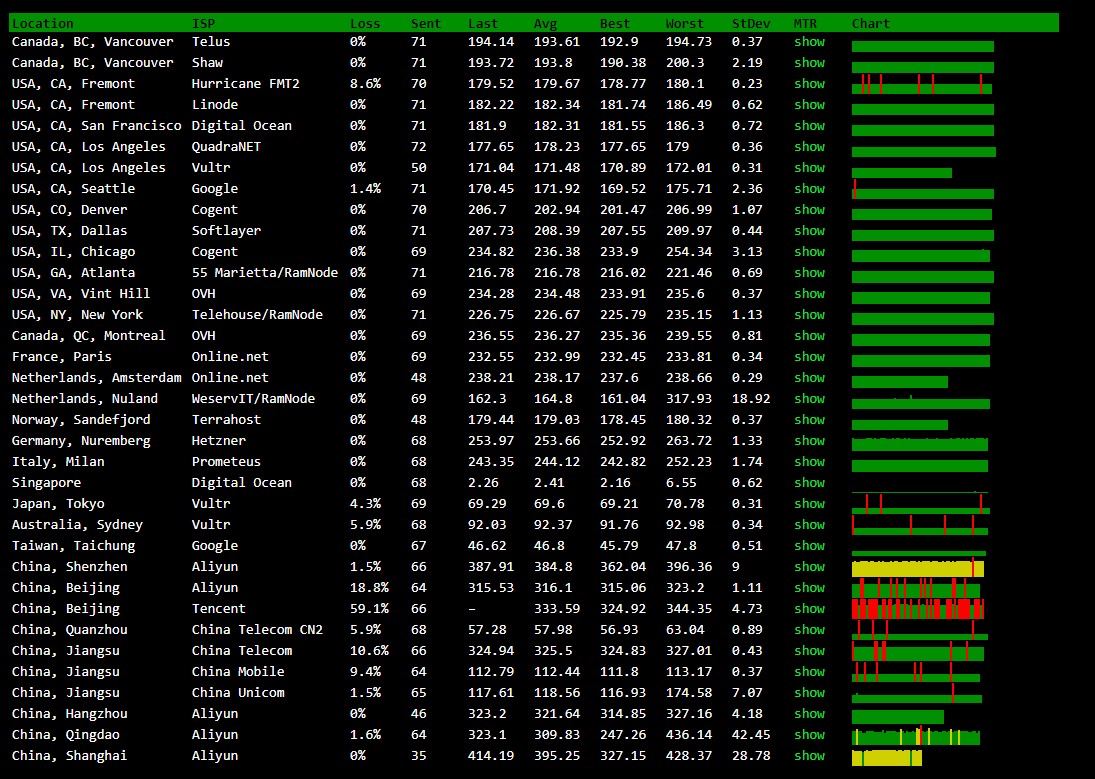Open 'show' link for Hetzner Nuremberg
Viewport: 1095px width, 779px height.
809,440
